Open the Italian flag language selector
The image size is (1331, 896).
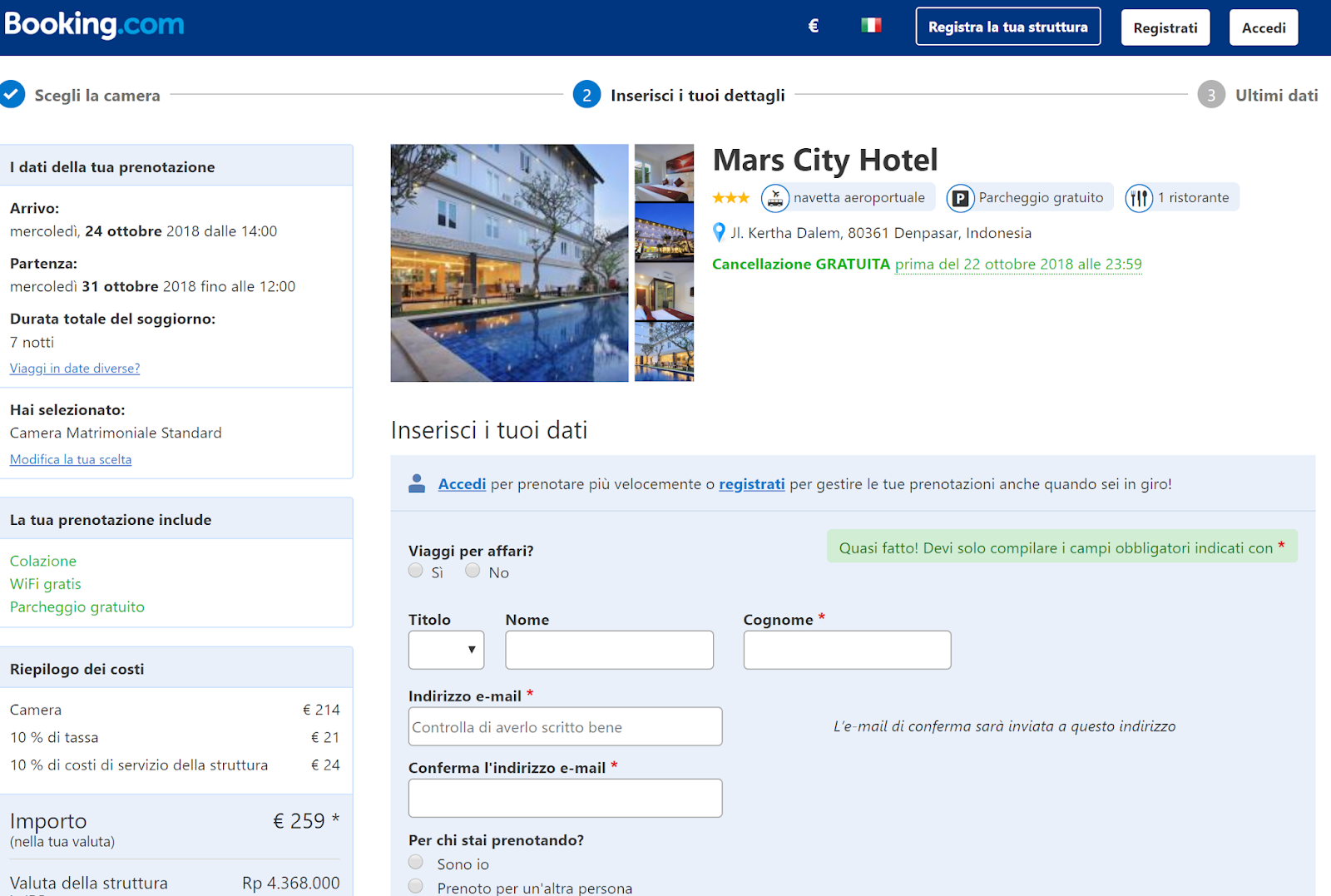[x=871, y=26]
